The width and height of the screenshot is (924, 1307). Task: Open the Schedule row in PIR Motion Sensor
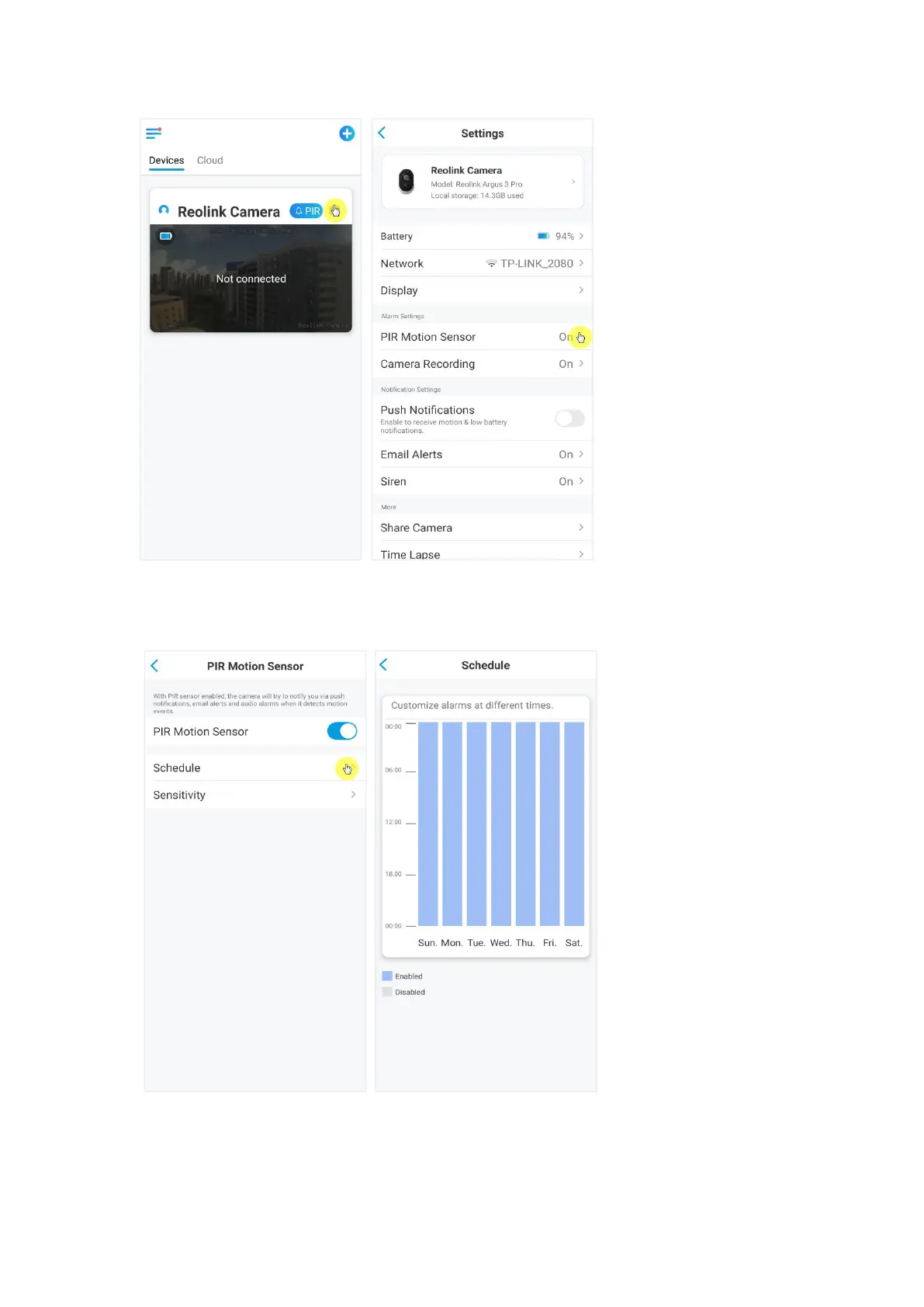click(x=254, y=768)
